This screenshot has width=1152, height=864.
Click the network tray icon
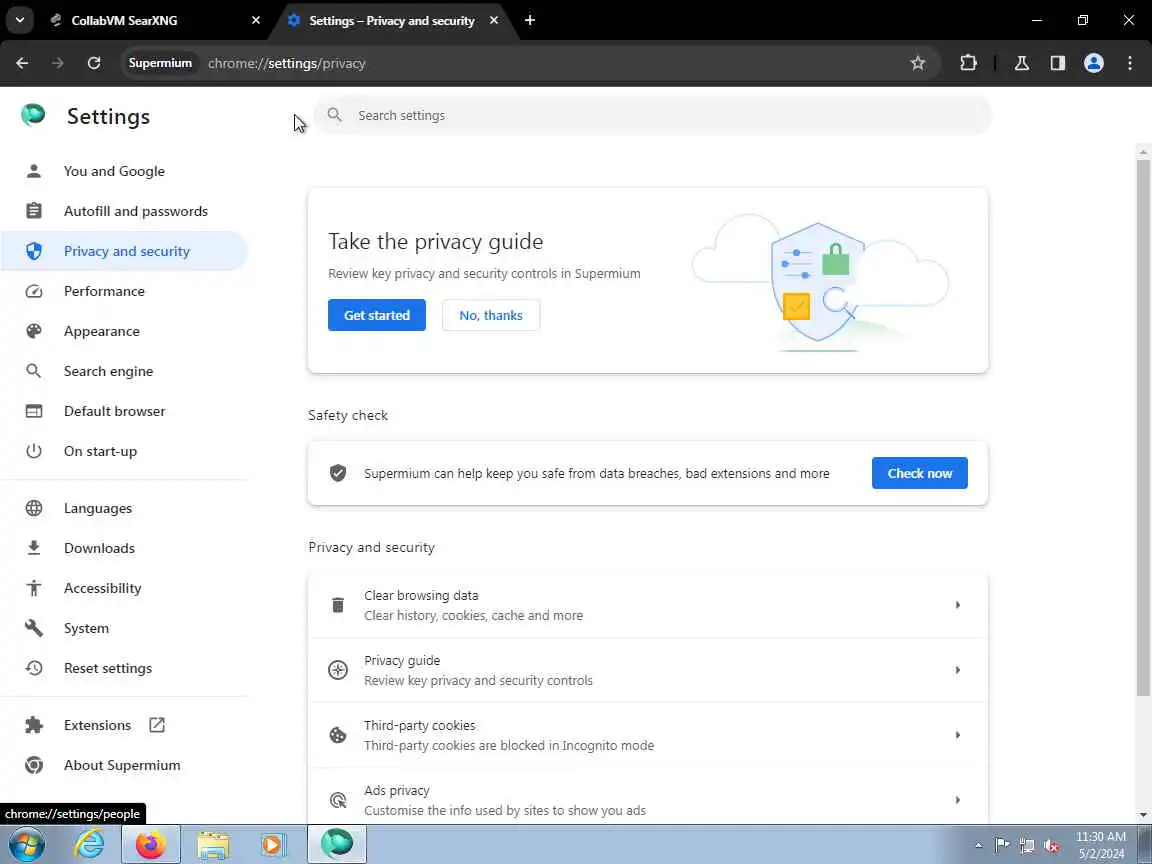pos(1026,846)
